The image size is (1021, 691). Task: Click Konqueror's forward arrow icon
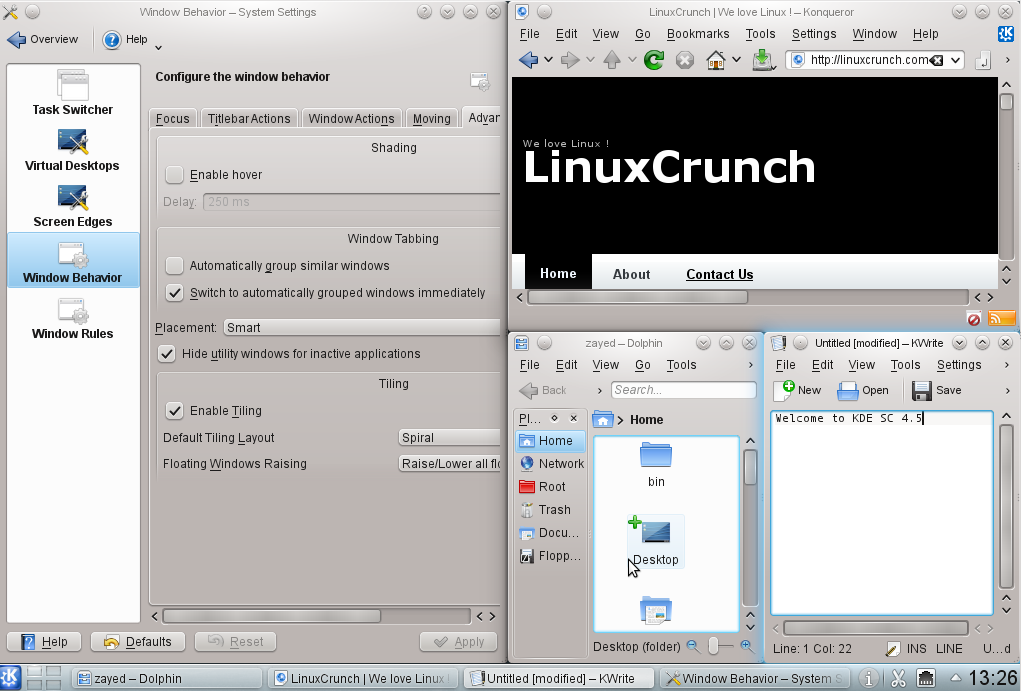570,60
